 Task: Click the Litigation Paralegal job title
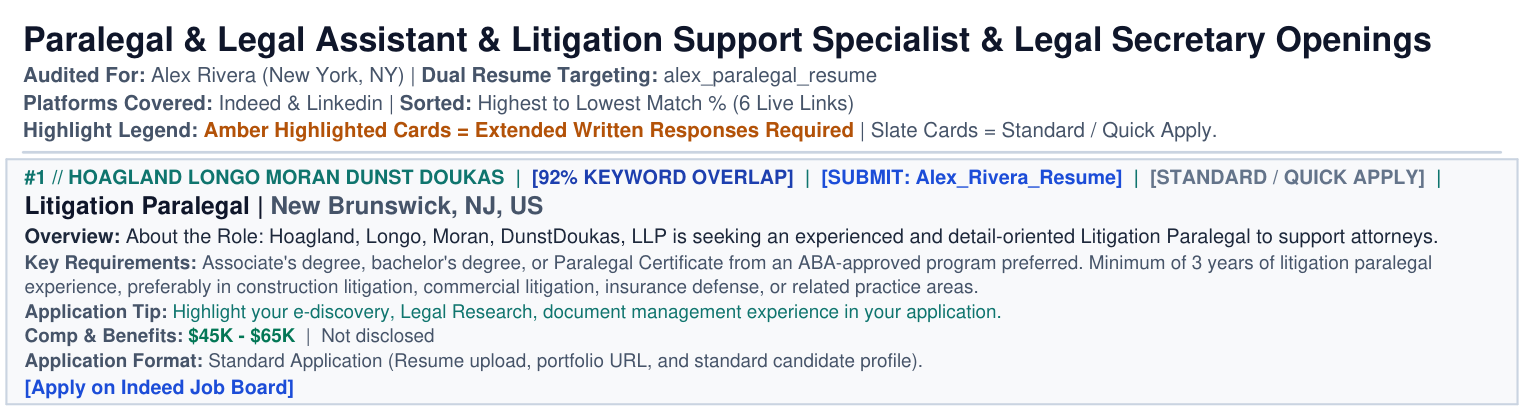[137, 207]
